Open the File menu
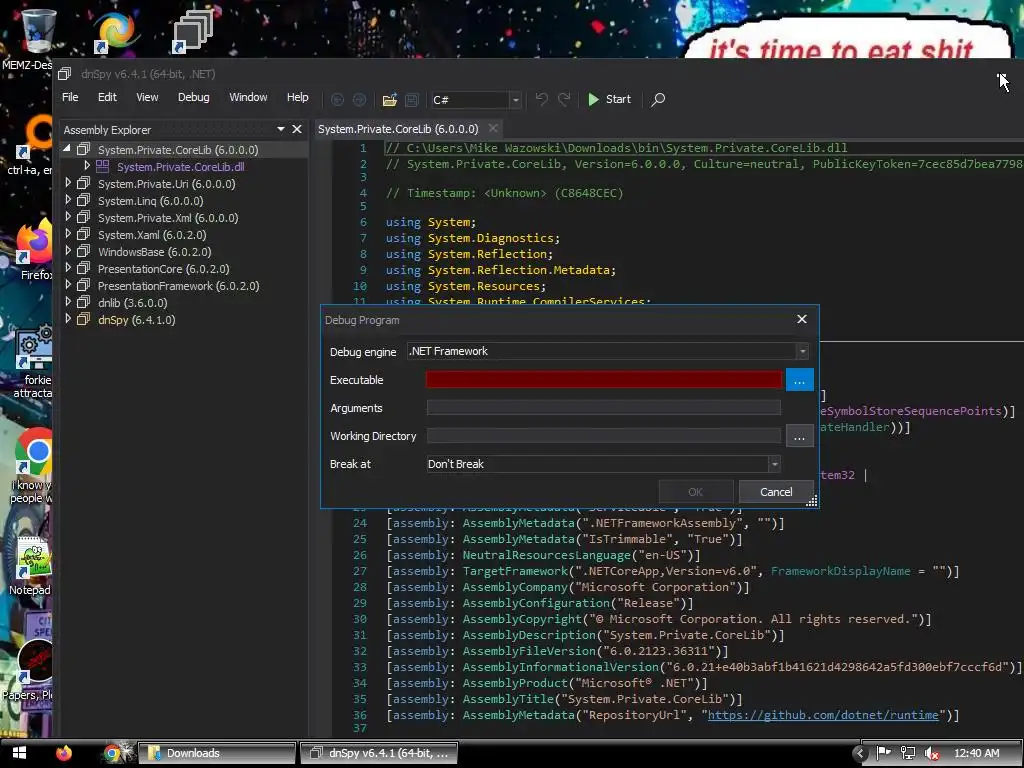The image size is (1024, 768). point(70,97)
